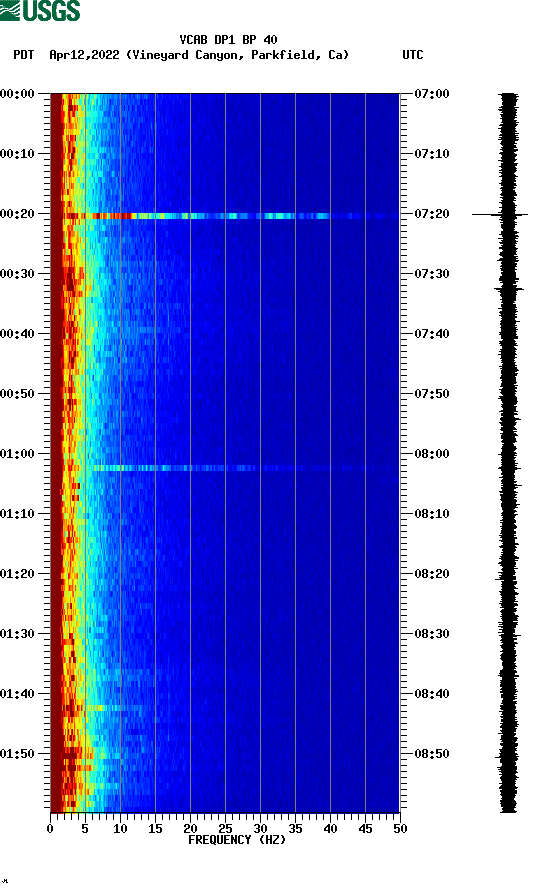Select the title text "VCAB DP1 BP 40"
Image resolution: width=552 pixels, height=892 pixels.
pyautogui.click(x=228, y=40)
